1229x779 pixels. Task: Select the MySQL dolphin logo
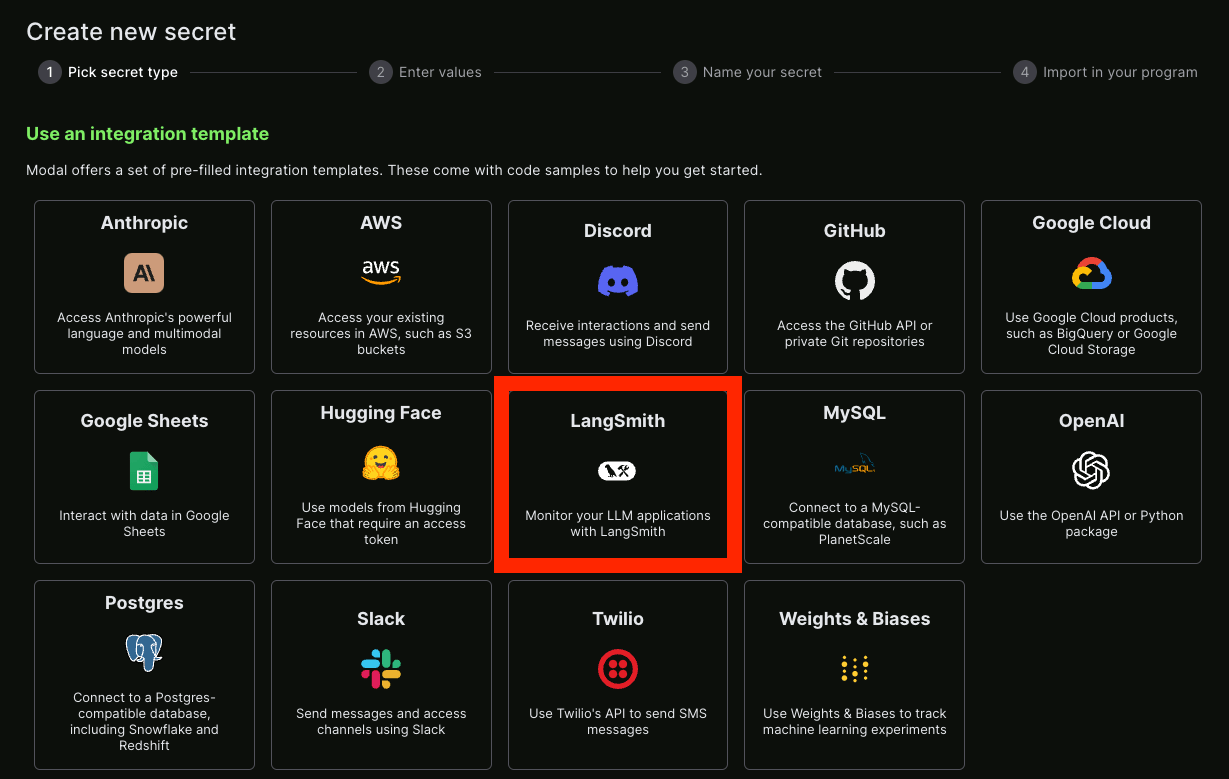click(855, 463)
